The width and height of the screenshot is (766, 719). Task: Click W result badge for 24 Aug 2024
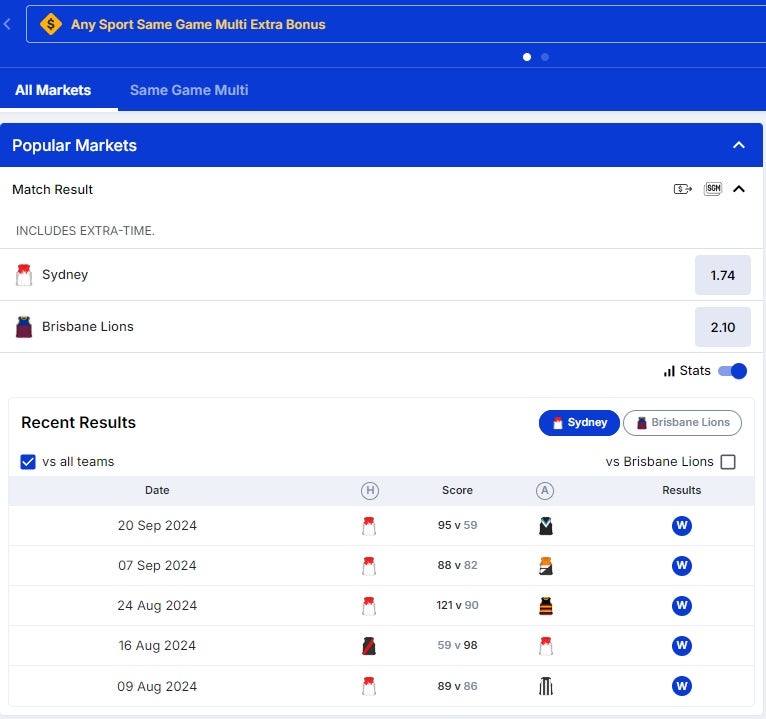click(x=681, y=606)
